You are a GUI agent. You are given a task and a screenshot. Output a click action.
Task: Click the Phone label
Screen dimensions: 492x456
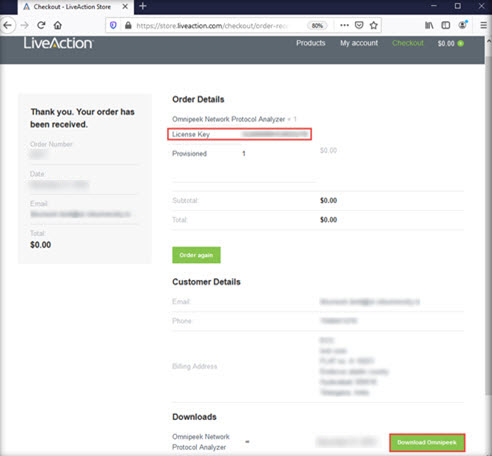[x=182, y=321]
